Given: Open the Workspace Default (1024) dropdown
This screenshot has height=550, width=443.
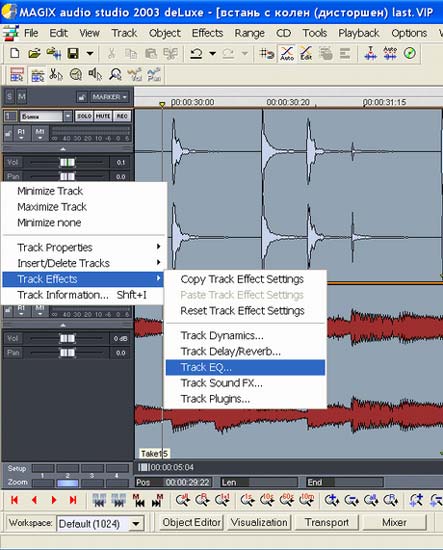Looking at the screenshot, I should 136,524.
